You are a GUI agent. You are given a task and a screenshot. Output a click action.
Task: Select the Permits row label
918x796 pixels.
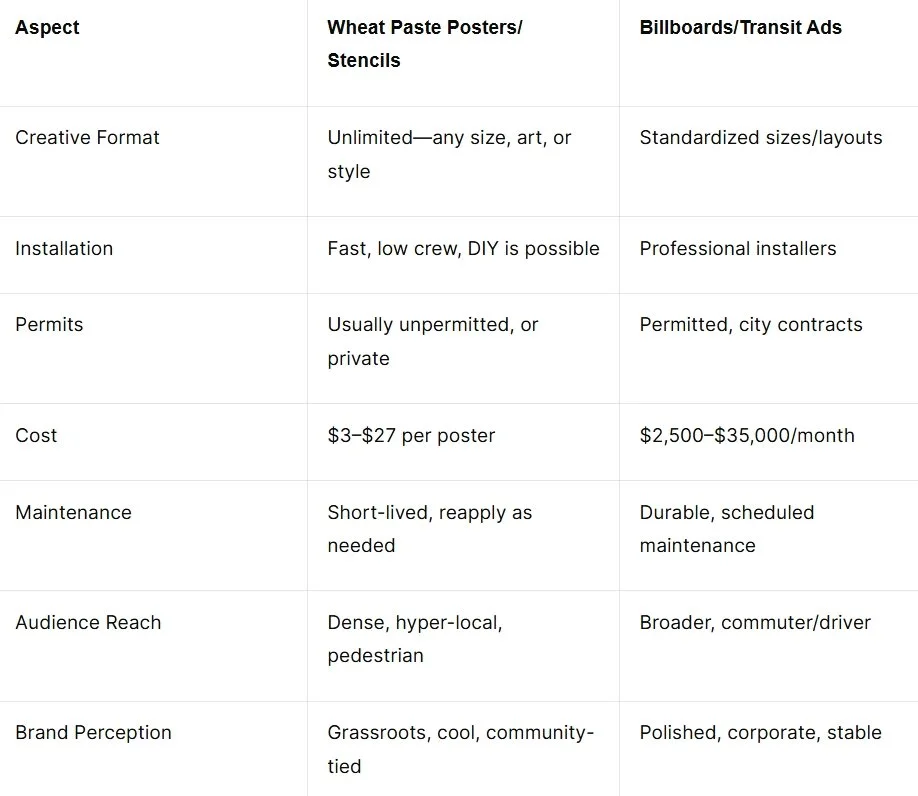(49, 325)
